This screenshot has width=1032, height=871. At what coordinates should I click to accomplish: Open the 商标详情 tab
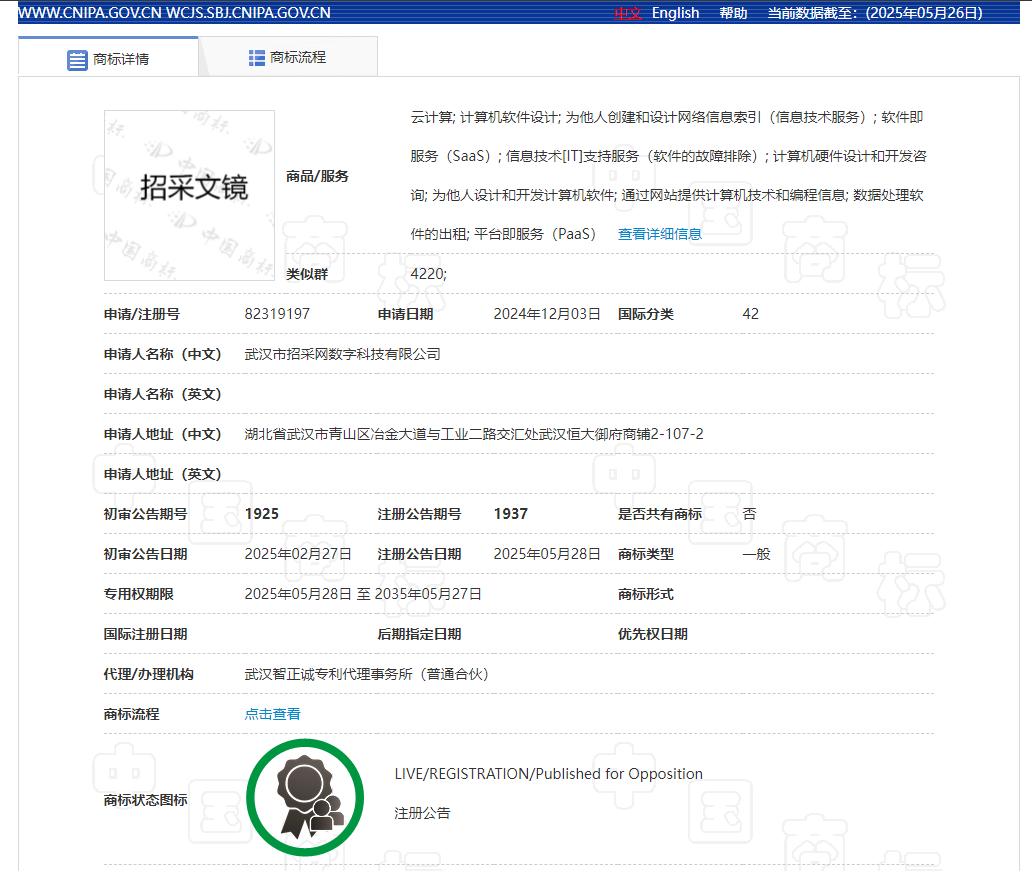tap(108, 57)
